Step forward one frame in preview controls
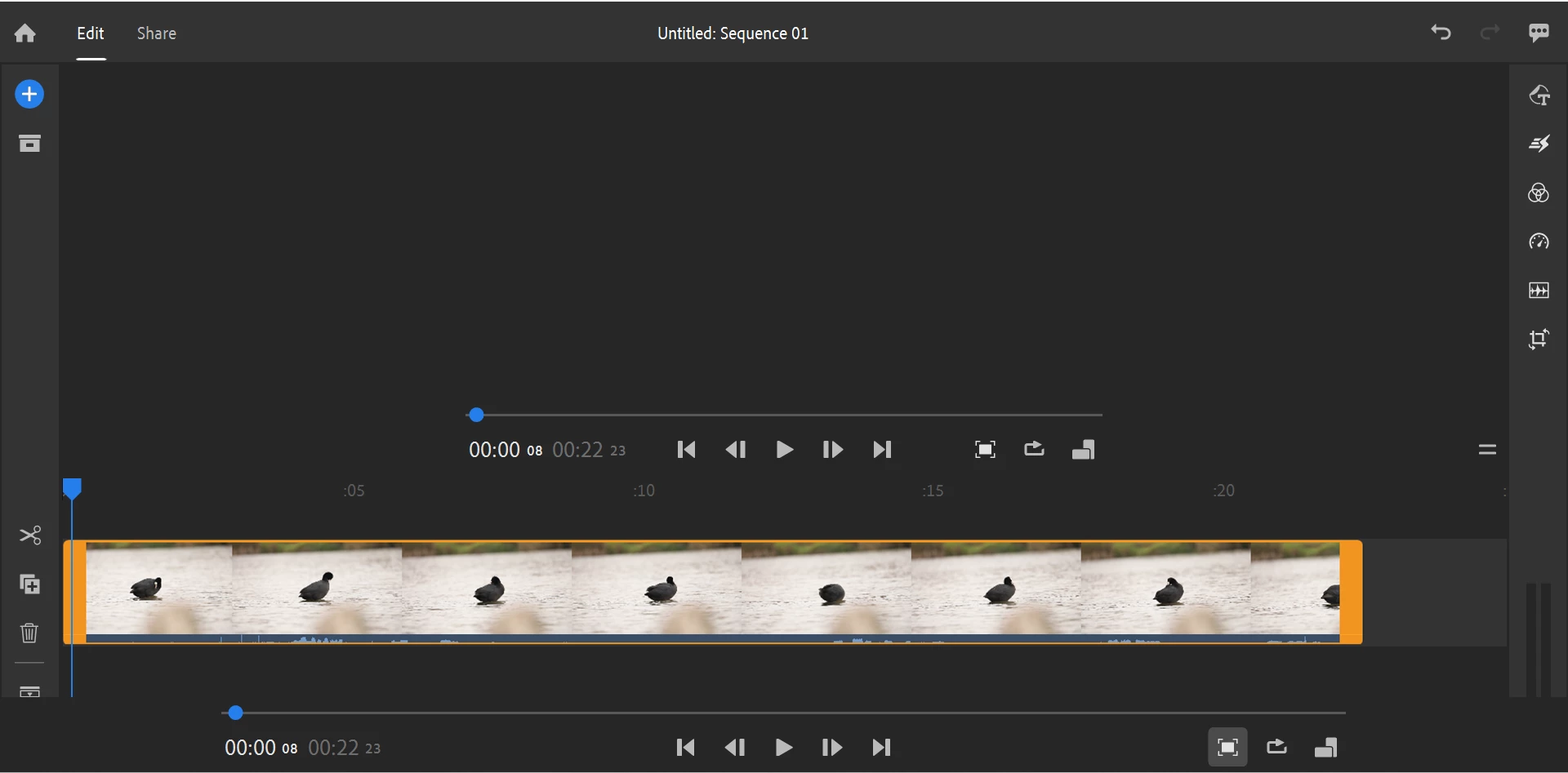 click(x=832, y=450)
